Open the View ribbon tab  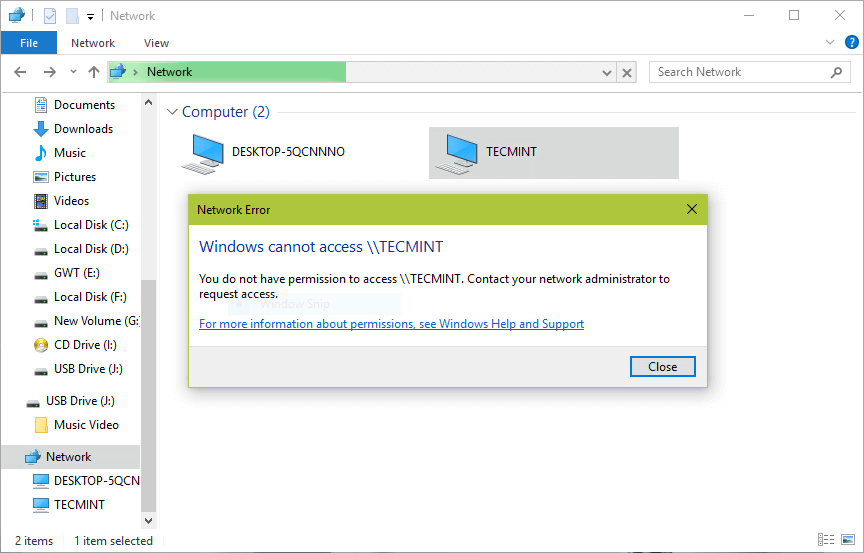point(156,43)
